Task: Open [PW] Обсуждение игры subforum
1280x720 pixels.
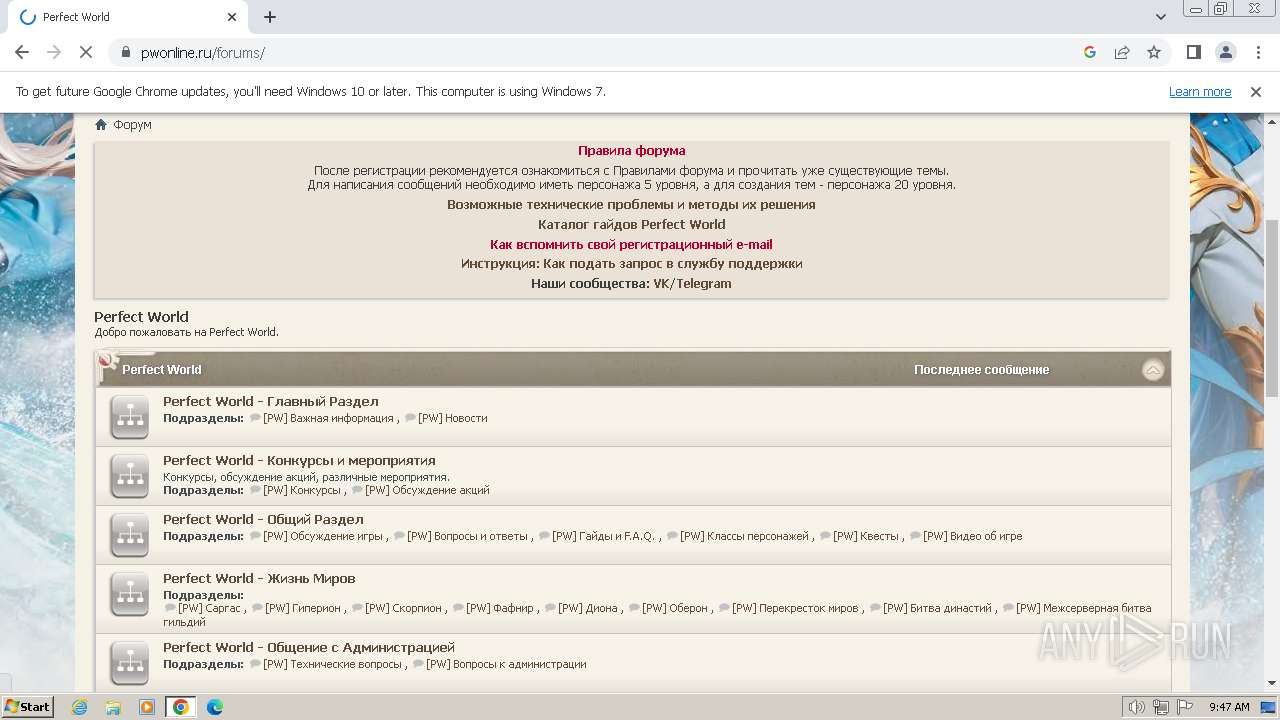Action: pyautogui.click(x=323, y=537)
